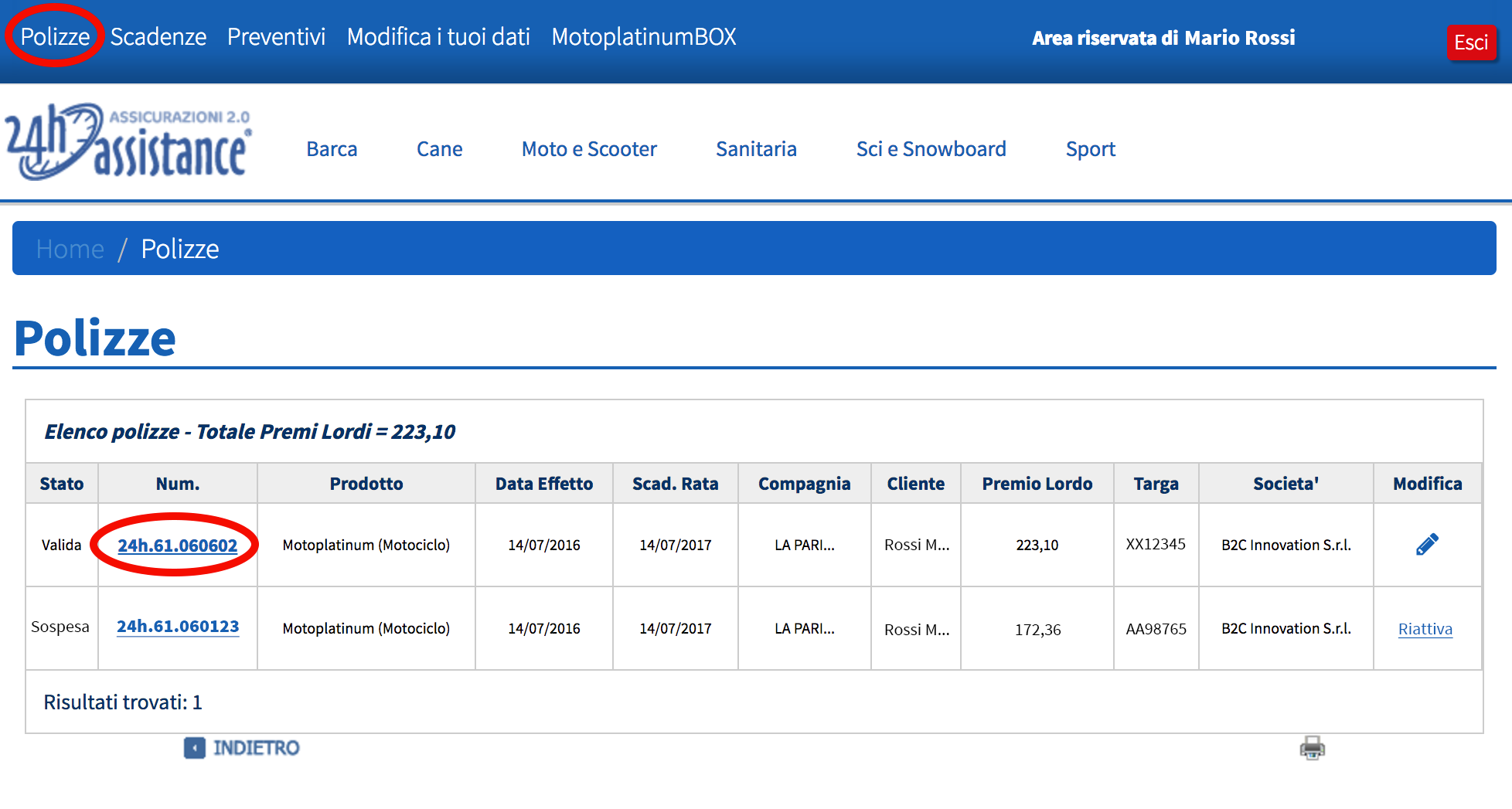Open Modifica i tuoi dati
Screen dimensions: 1512x809
[438, 36]
